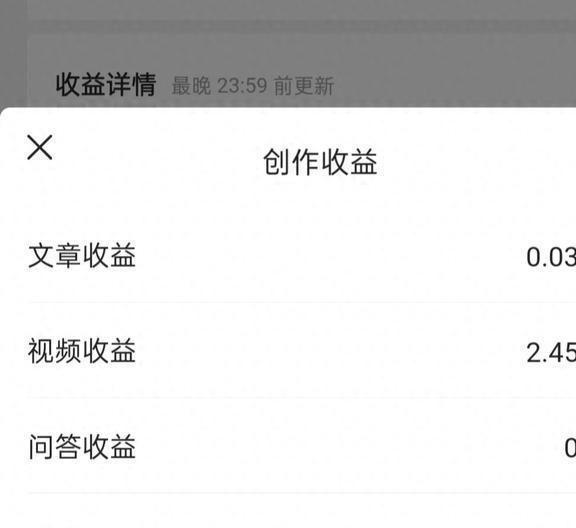Select the 文章收益 label

pos(82,255)
